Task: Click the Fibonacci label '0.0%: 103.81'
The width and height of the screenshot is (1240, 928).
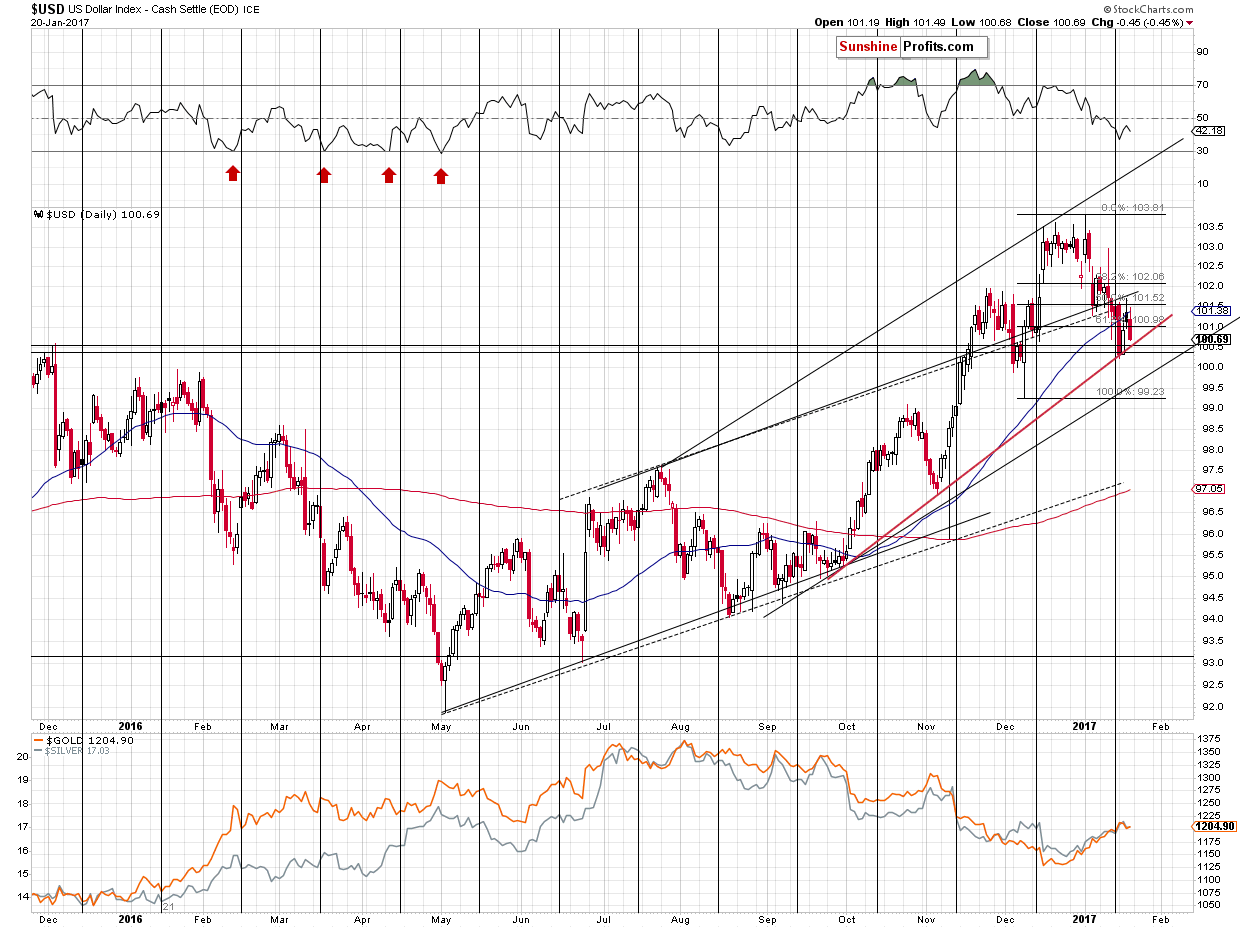Action: pos(1131,208)
